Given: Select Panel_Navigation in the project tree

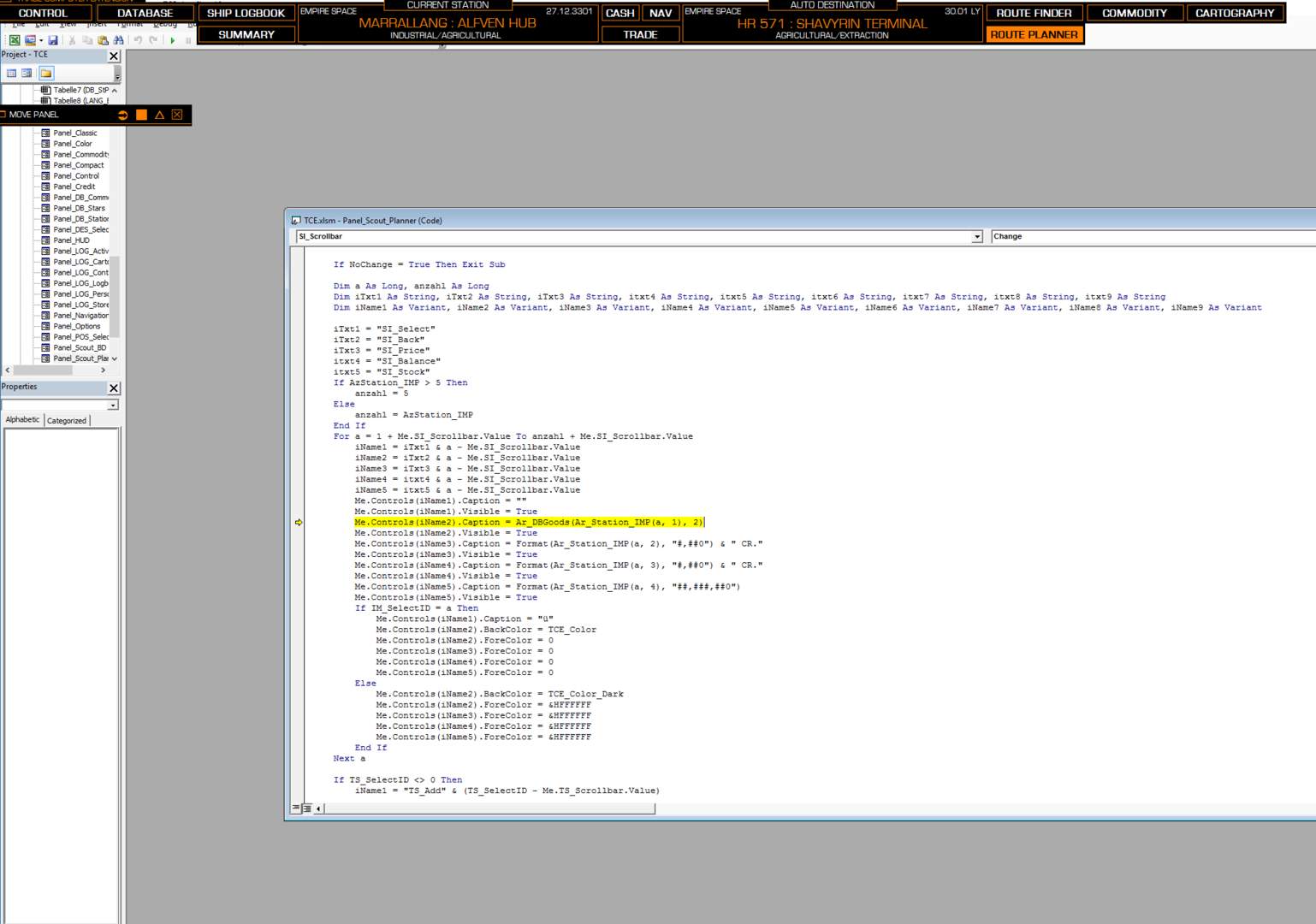Looking at the screenshot, I should [x=80, y=316].
